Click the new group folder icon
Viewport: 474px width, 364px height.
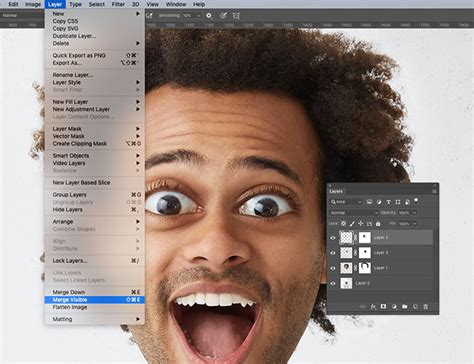(405, 306)
